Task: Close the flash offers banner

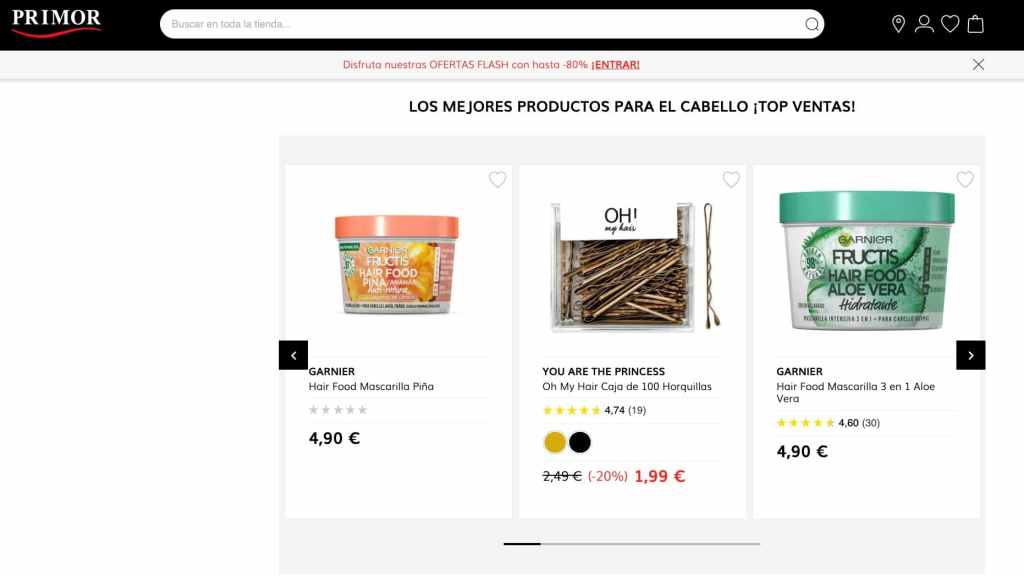Action: tap(978, 65)
